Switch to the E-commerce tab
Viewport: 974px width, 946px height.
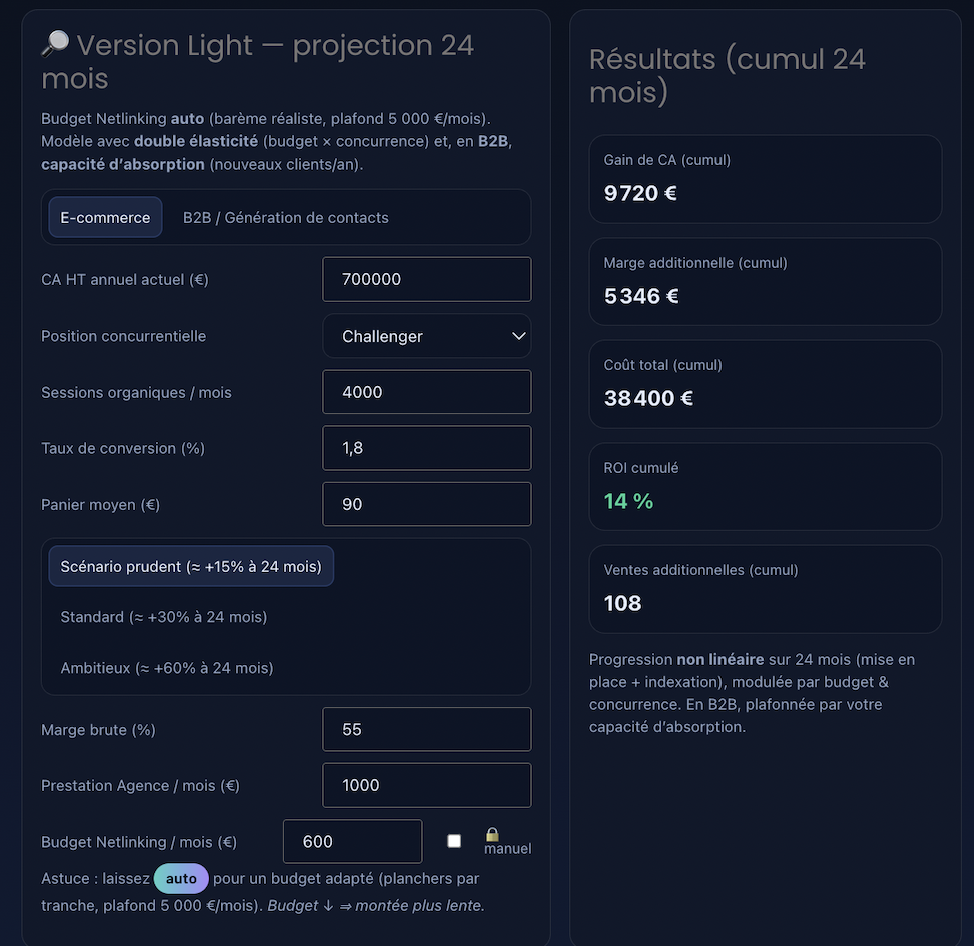tap(105, 217)
